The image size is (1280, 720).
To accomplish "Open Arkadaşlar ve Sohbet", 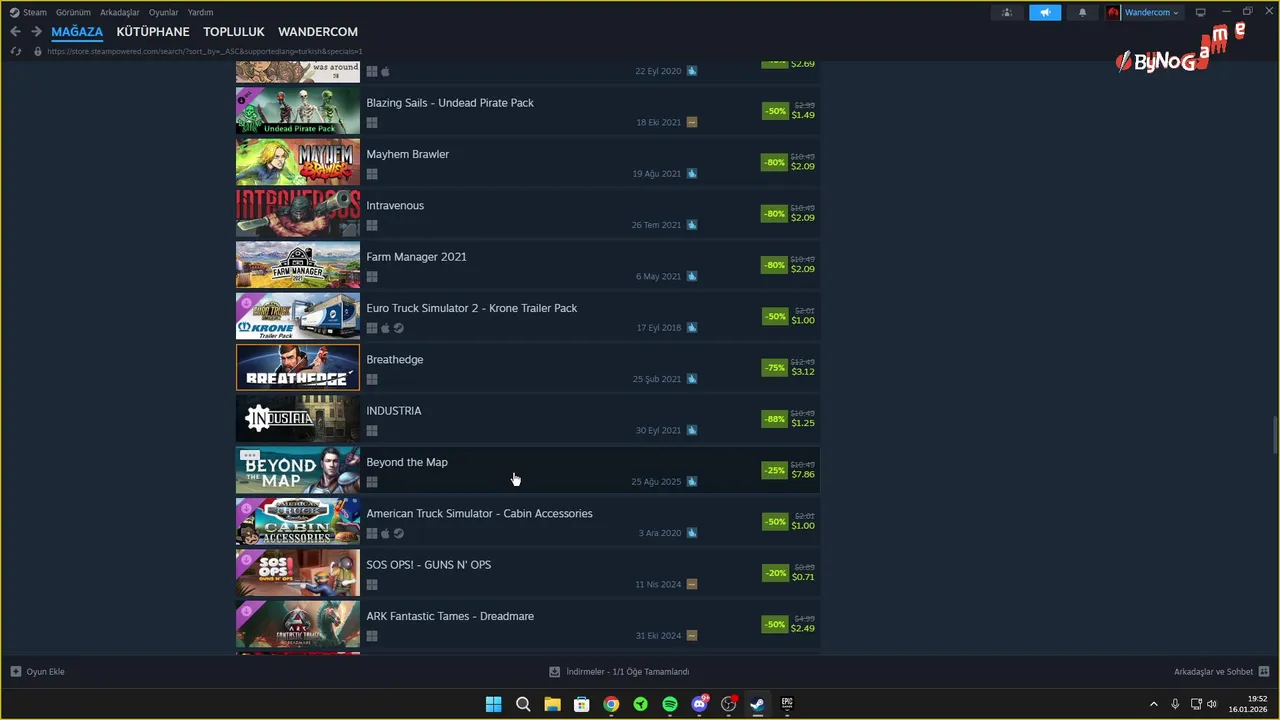I will tap(1213, 672).
